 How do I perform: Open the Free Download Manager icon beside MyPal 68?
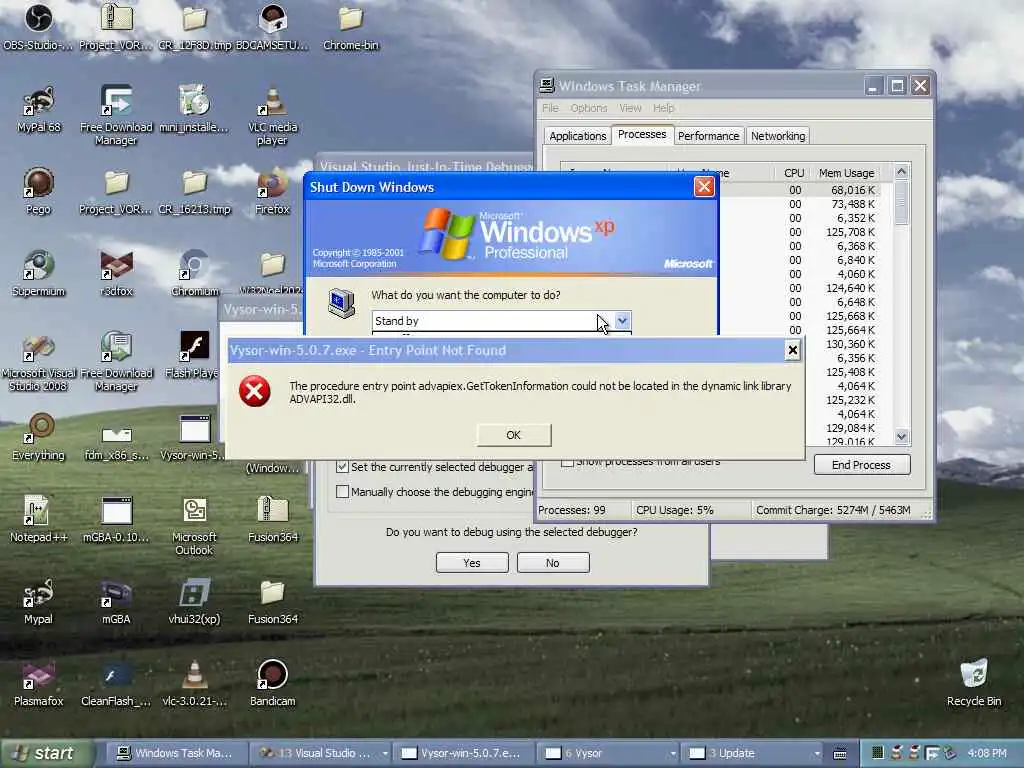tap(116, 115)
